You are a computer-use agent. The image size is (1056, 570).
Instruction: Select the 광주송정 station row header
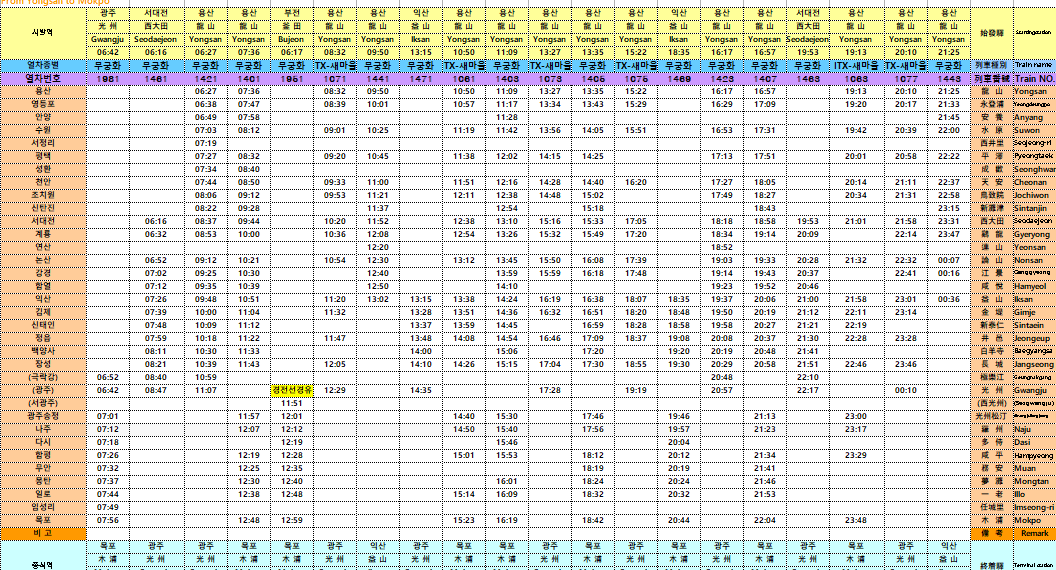[x=43, y=416]
